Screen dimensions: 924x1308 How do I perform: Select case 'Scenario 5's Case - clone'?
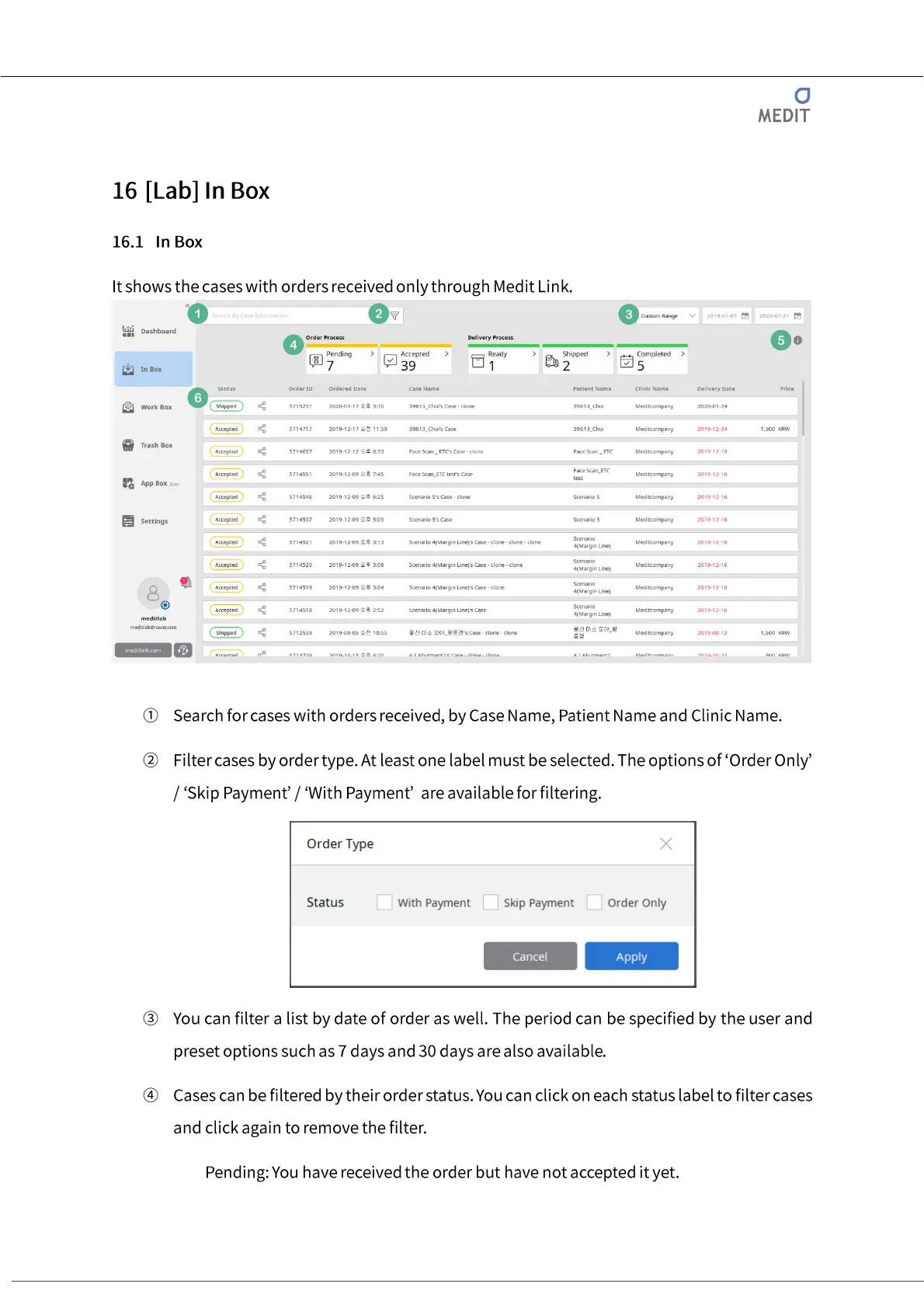coord(439,497)
